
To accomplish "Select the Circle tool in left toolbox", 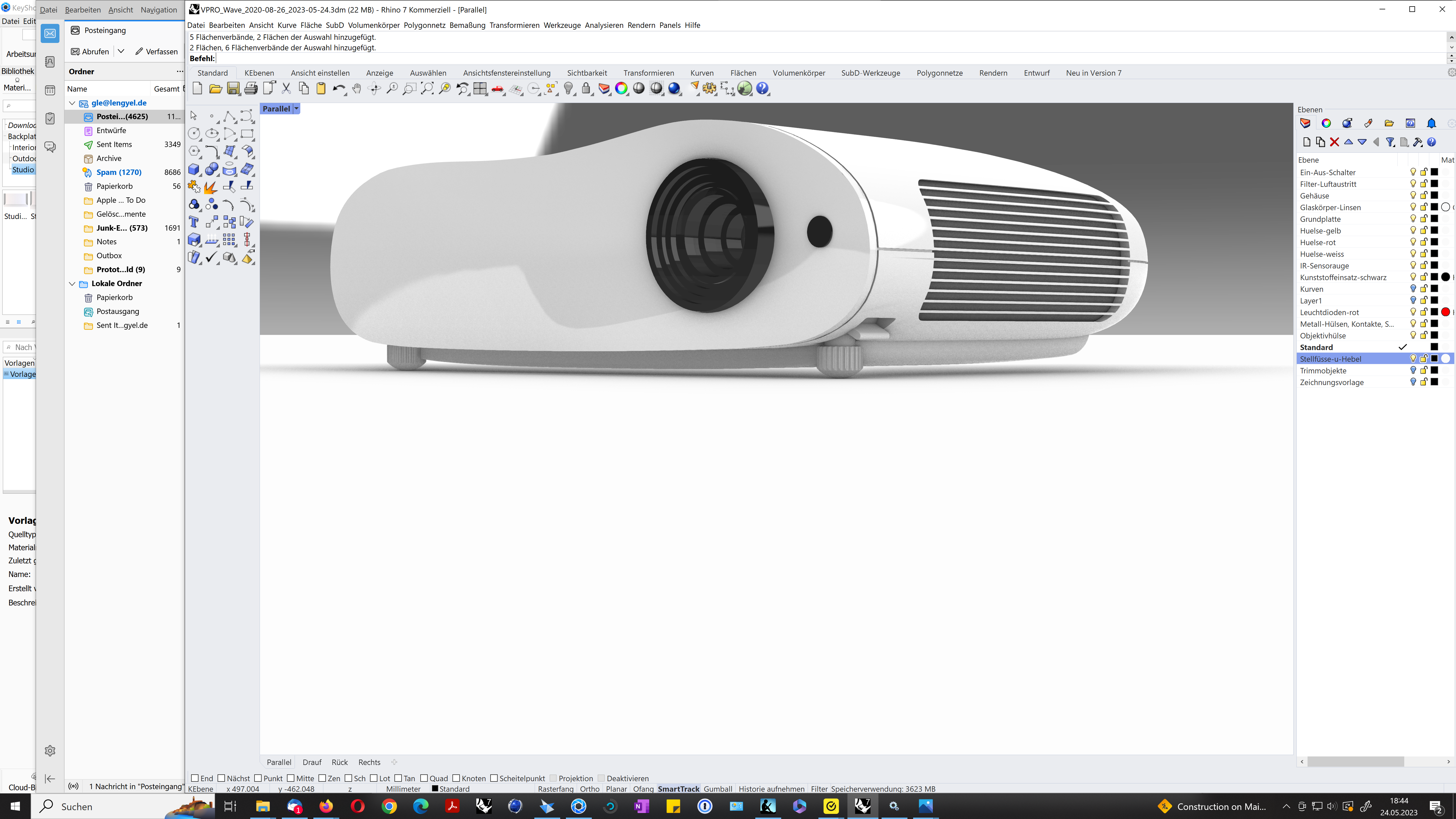I will [195, 134].
